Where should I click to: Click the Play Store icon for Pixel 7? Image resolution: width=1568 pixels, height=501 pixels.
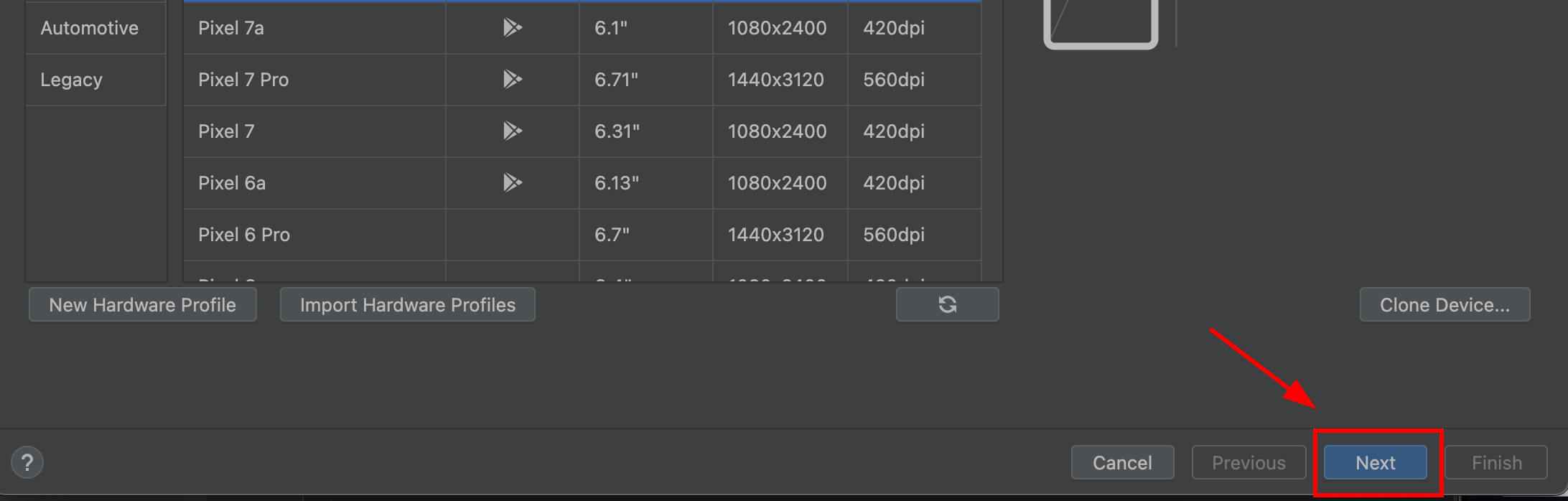[x=512, y=131]
